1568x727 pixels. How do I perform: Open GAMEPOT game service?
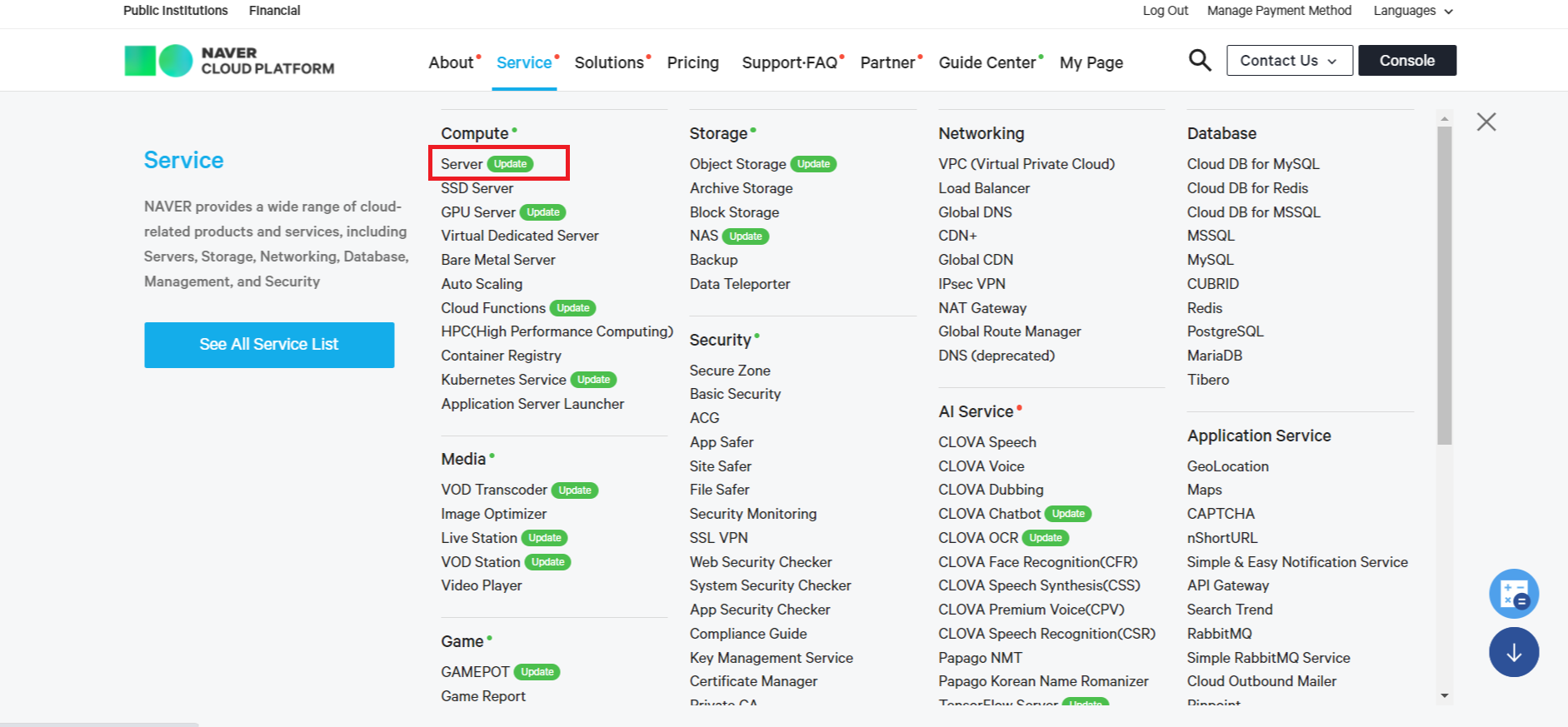tap(475, 672)
